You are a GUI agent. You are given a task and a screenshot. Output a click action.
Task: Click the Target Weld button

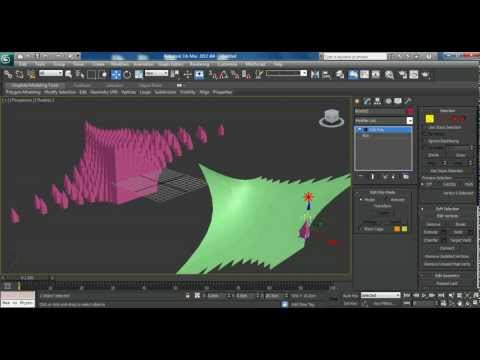click(x=460, y=240)
